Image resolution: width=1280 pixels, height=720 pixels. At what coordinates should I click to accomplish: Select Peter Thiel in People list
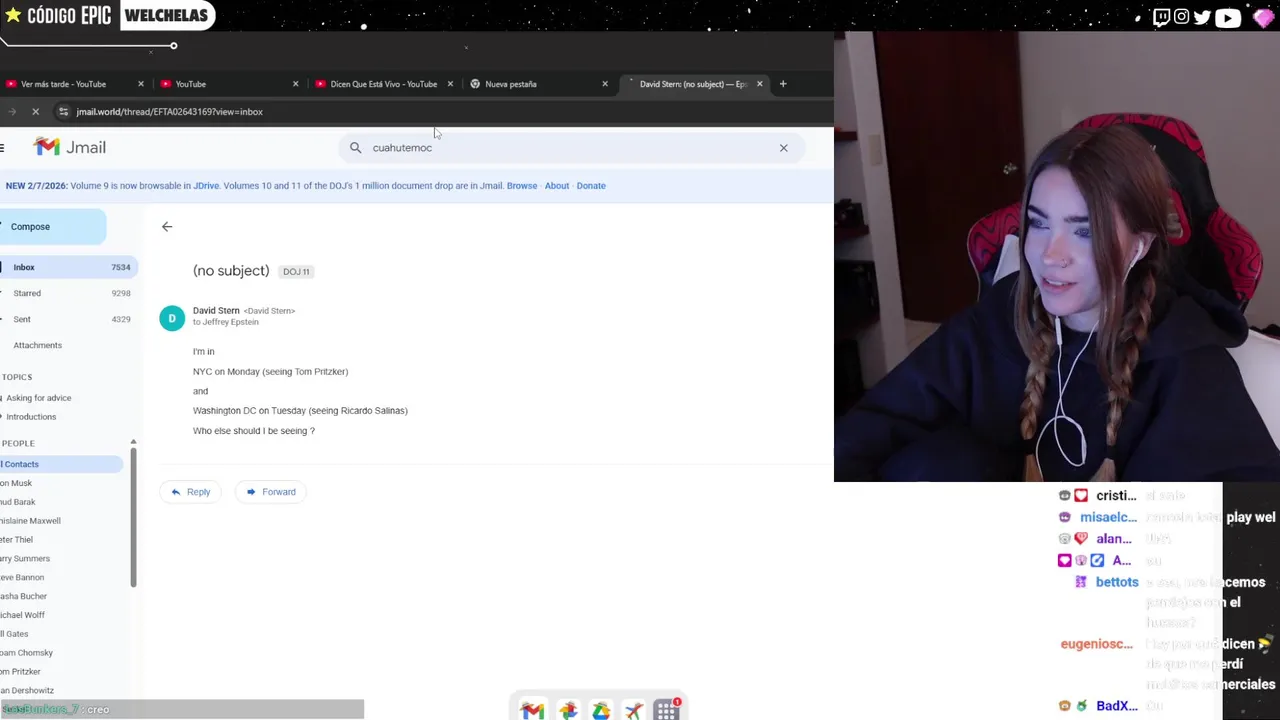pos(16,540)
